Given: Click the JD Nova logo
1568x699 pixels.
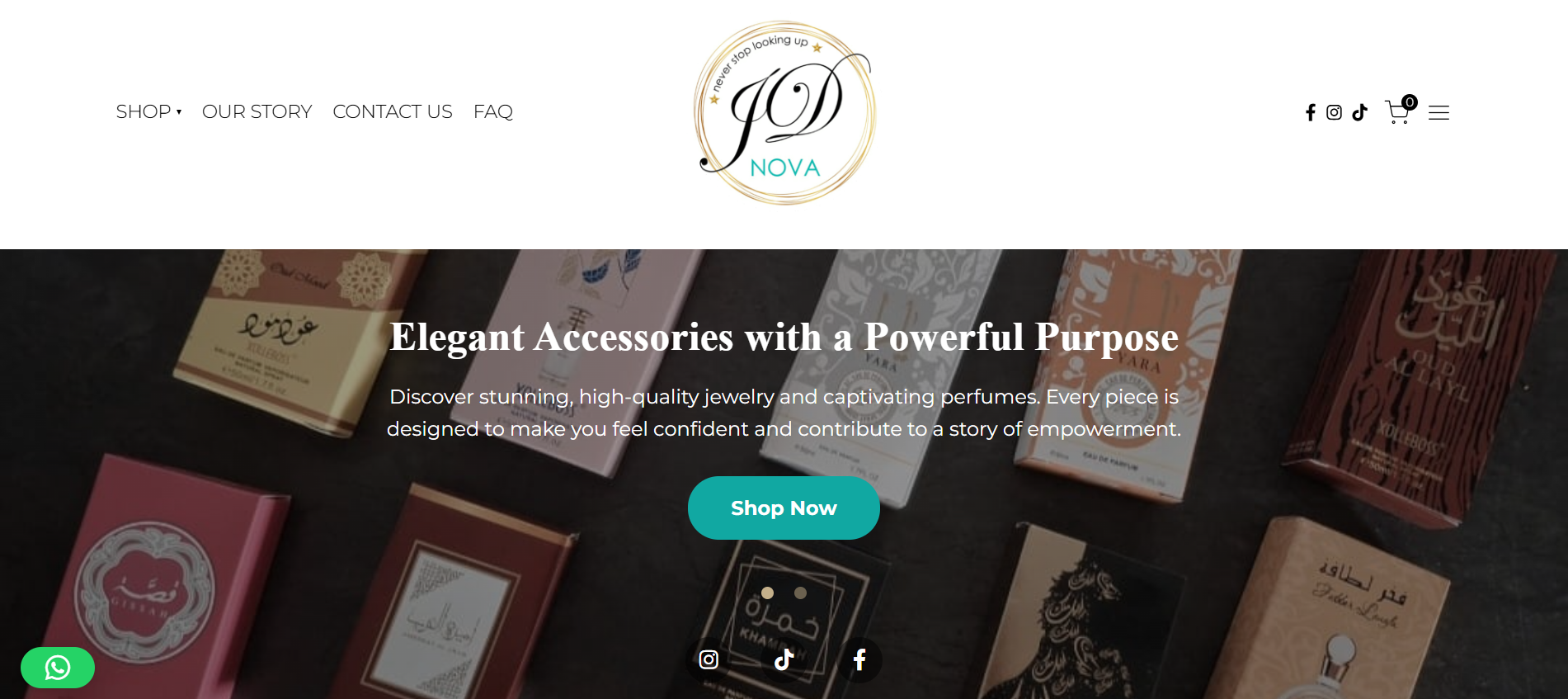Looking at the screenshot, I should (784, 113).
